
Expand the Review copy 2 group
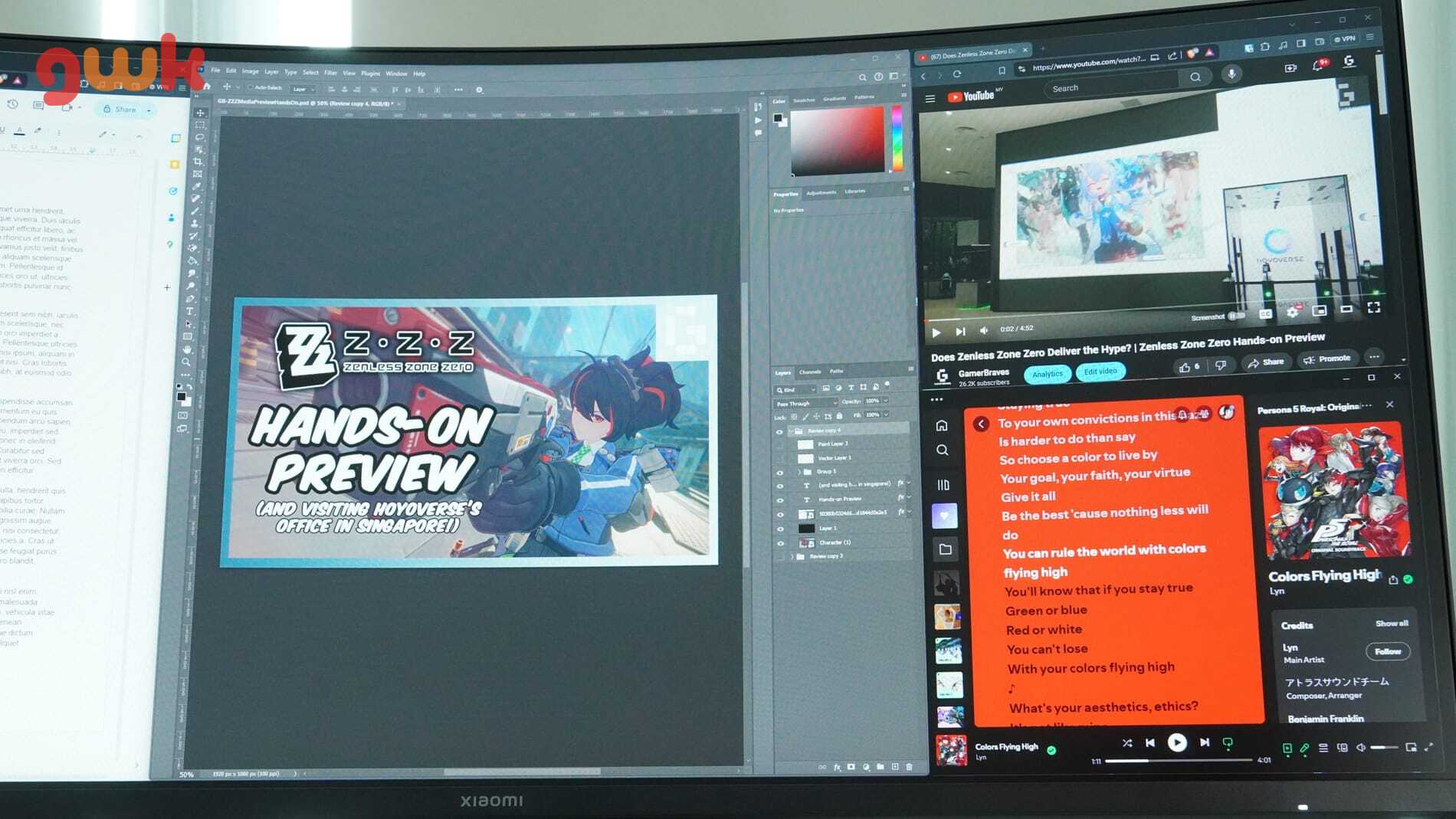792,557
